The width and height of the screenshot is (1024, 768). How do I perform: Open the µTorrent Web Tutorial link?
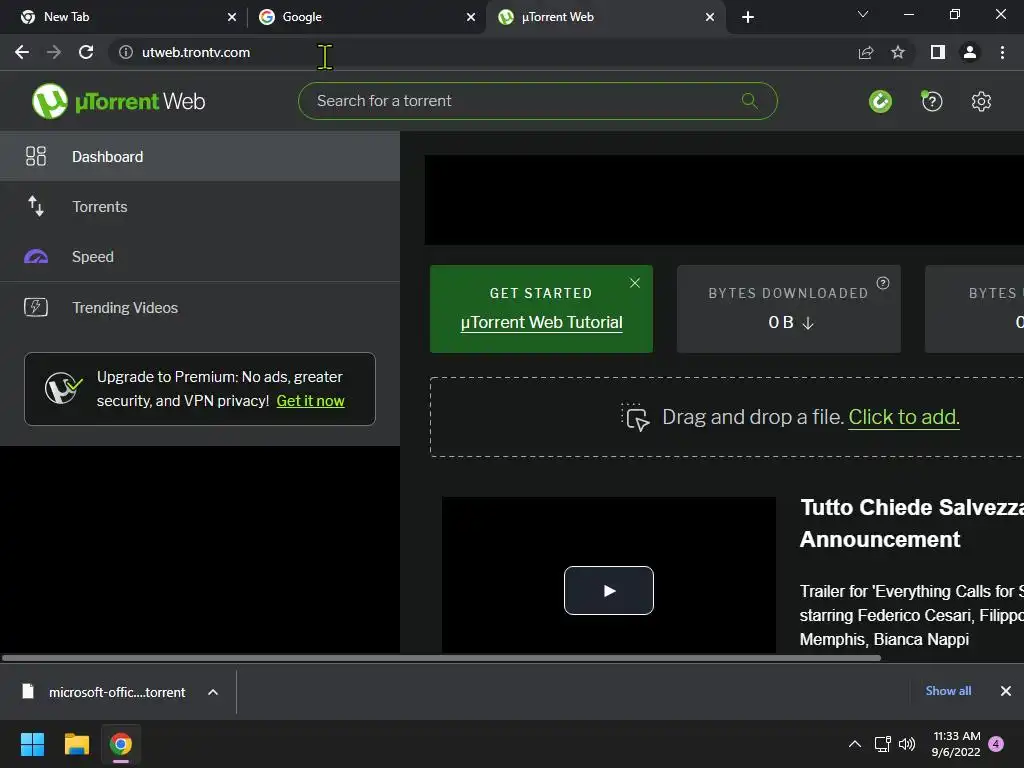point(541,323)
